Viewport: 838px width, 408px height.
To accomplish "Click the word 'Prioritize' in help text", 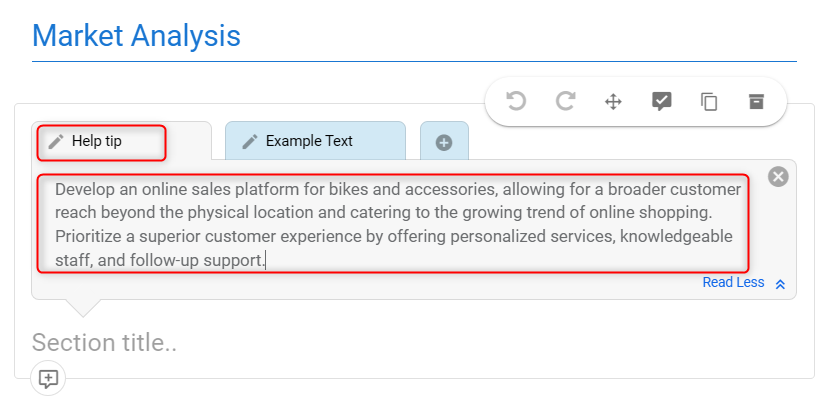I will tap(88, 236).
